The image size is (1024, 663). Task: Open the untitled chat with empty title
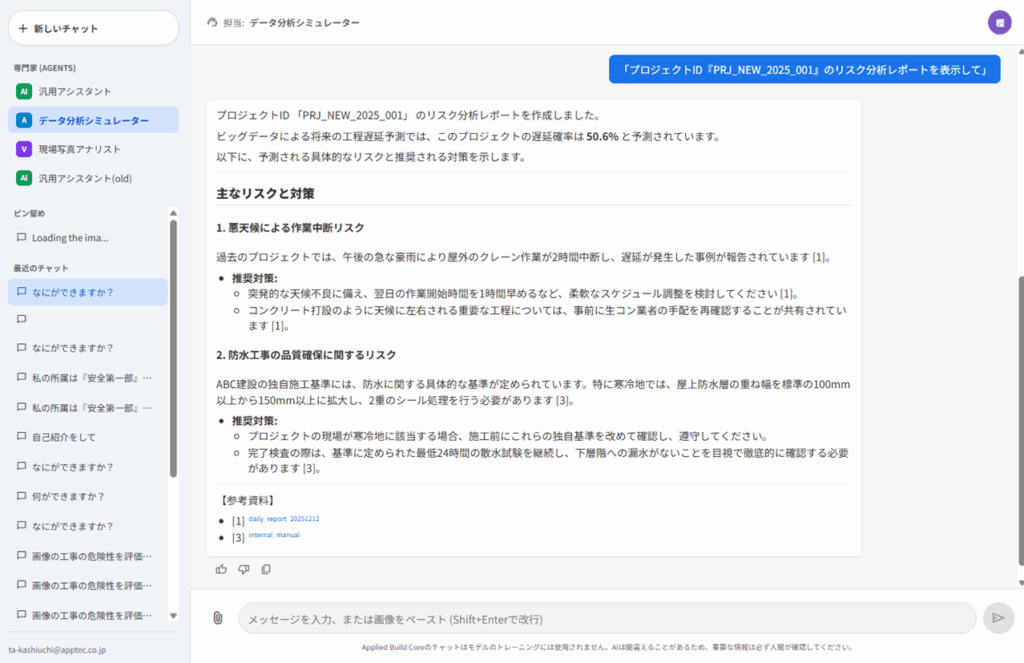88,319
